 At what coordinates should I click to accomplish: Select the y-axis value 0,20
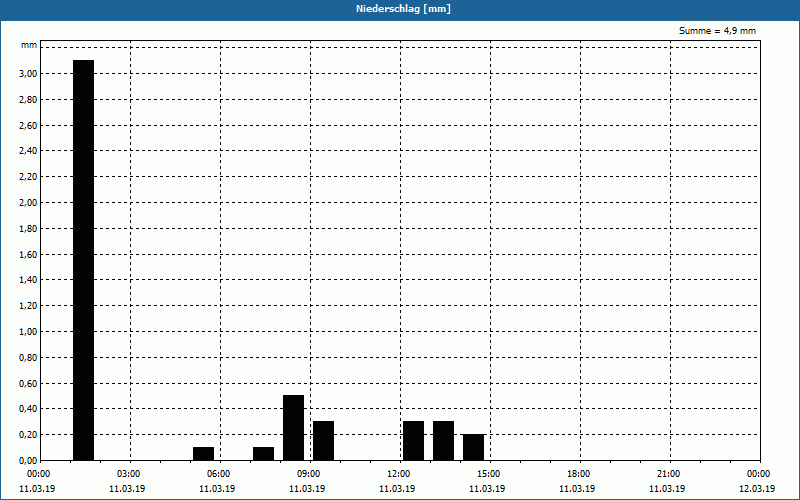28,435
